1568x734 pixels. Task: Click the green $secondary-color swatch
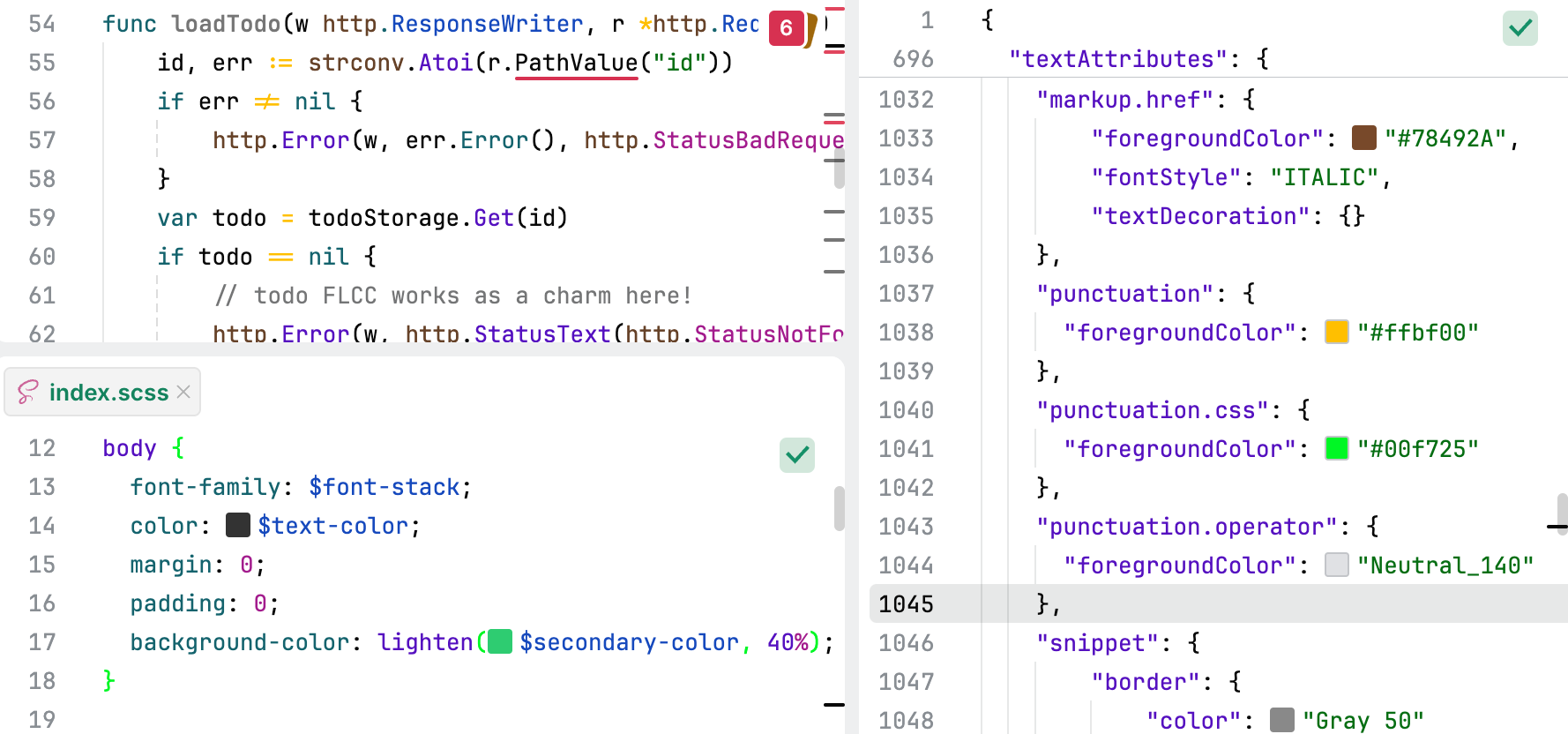(500, 642)
